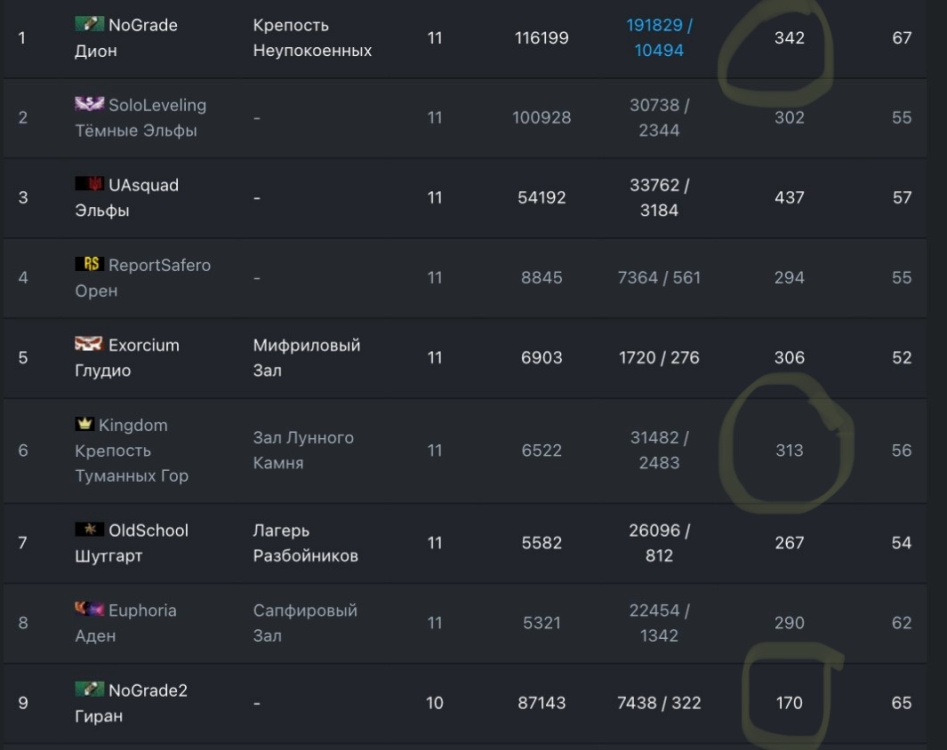Image resolution: width=947 pixels, height=750 pixels.
Task: Select the ReportSafero clan name
Action: (x=159, y=265)
